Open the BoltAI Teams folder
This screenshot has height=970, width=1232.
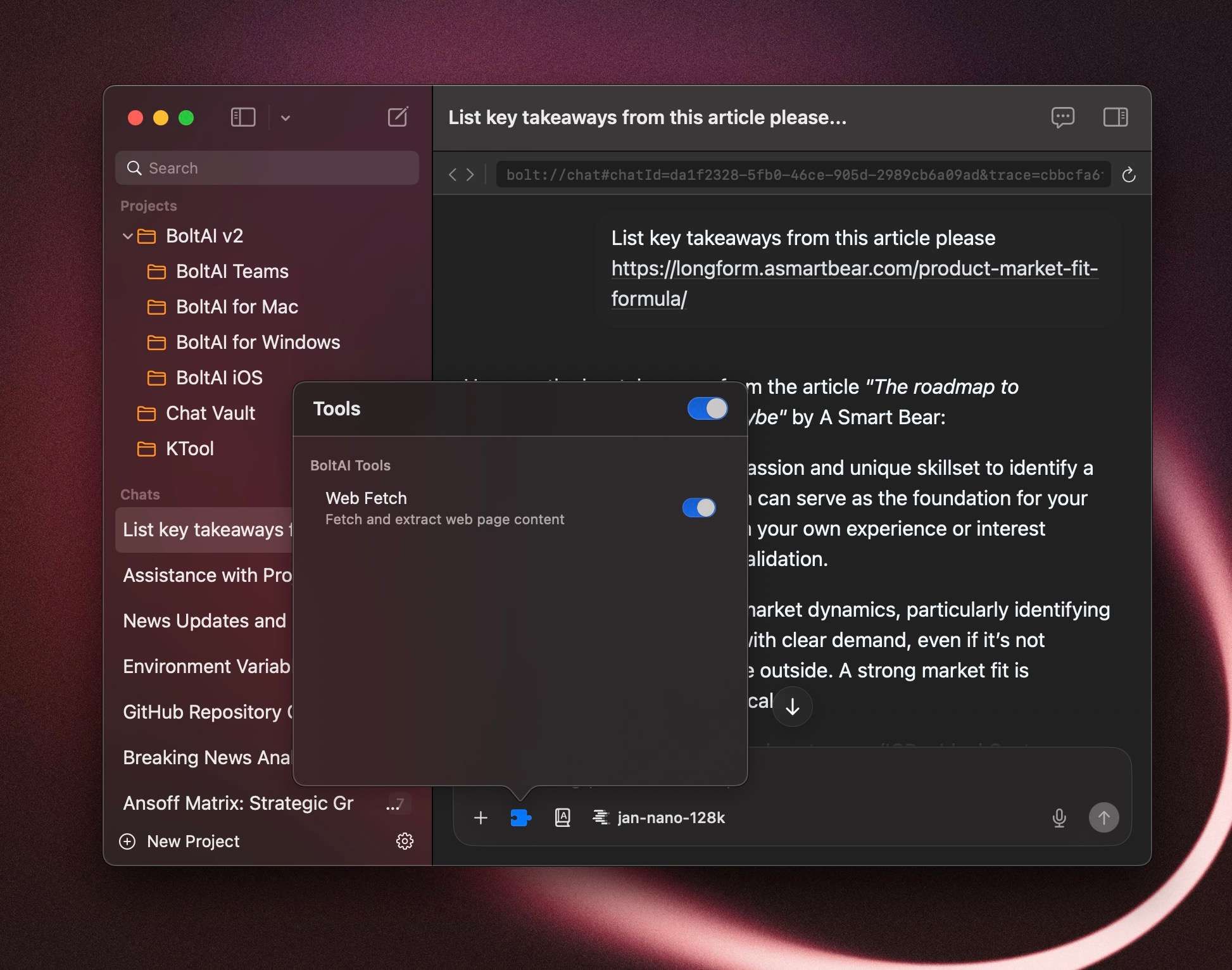232,272
